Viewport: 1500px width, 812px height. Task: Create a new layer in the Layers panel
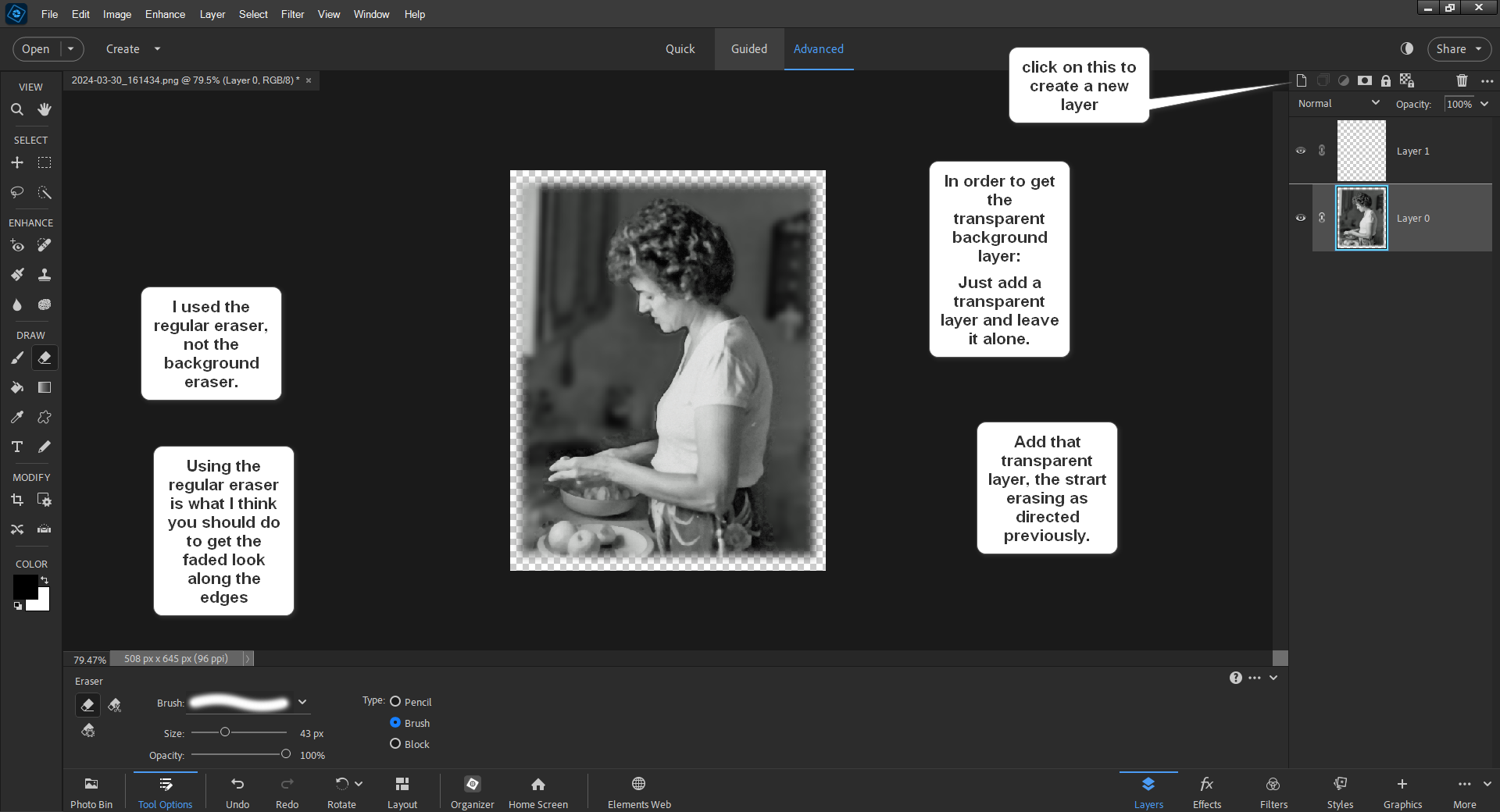(1300, 80)
